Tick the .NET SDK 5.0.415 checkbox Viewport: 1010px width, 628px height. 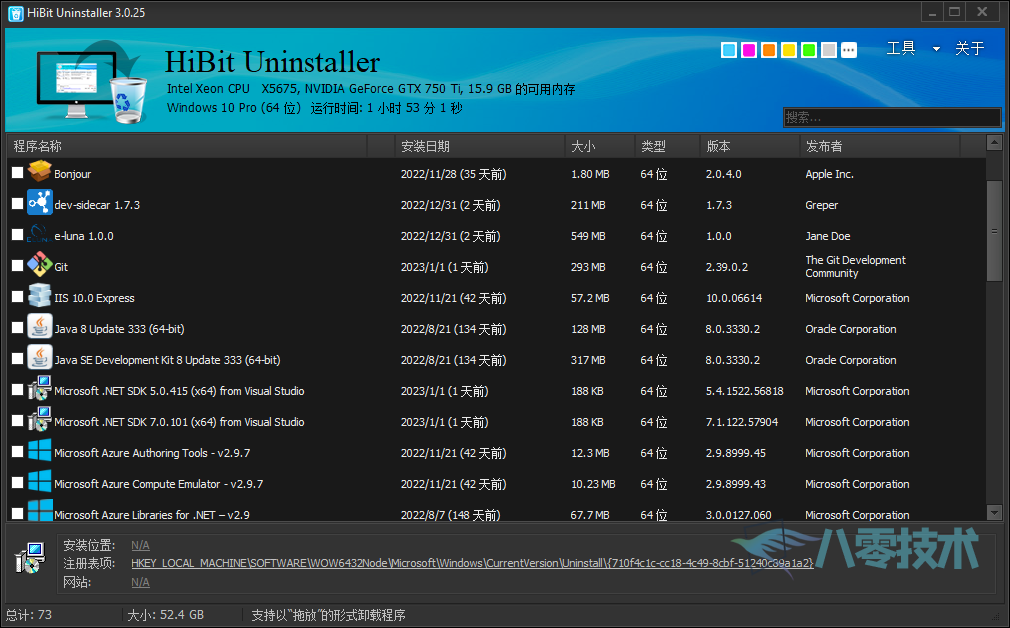(x=17, y=389)
